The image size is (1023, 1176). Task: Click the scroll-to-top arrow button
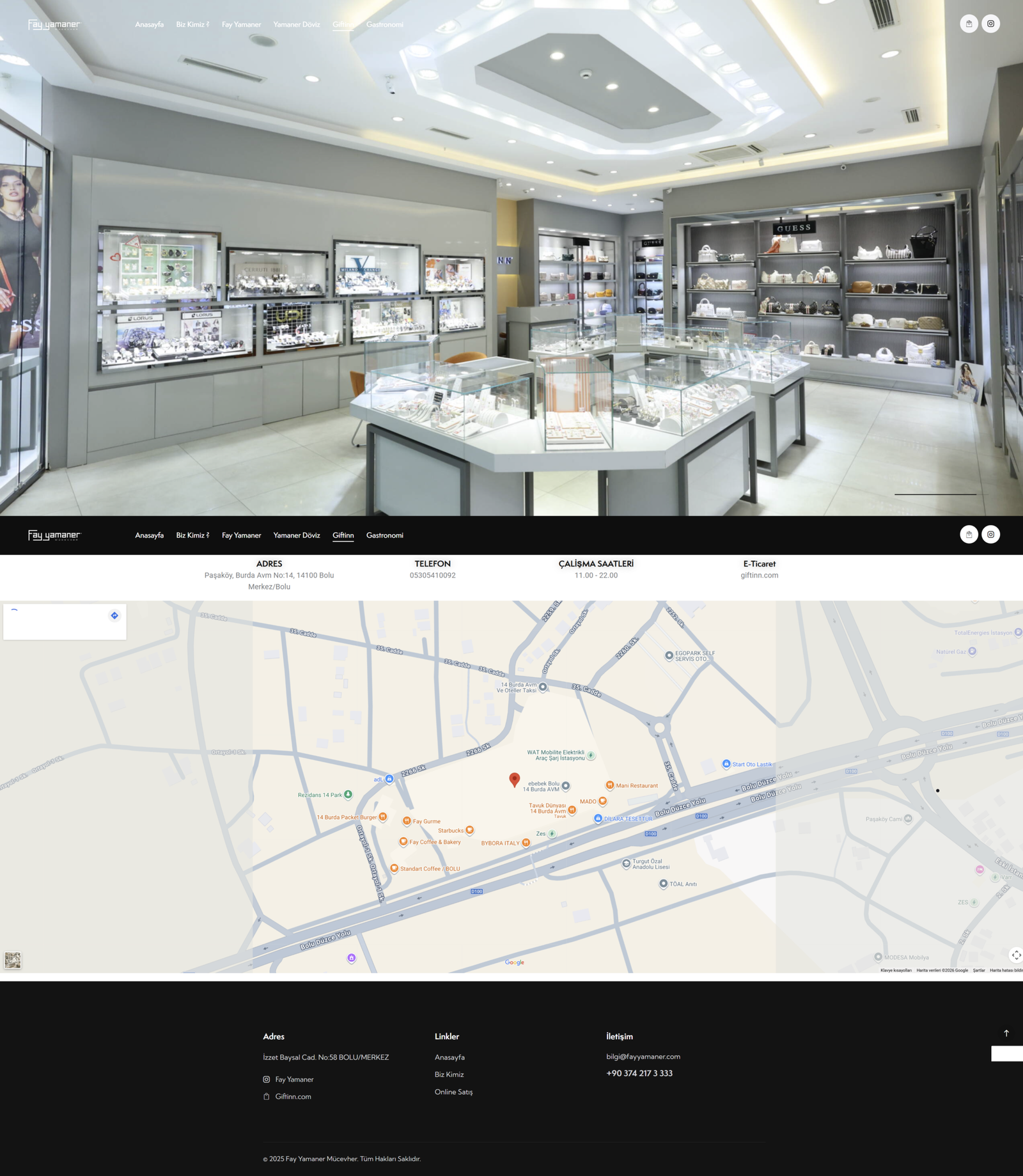[1006, 1033]
